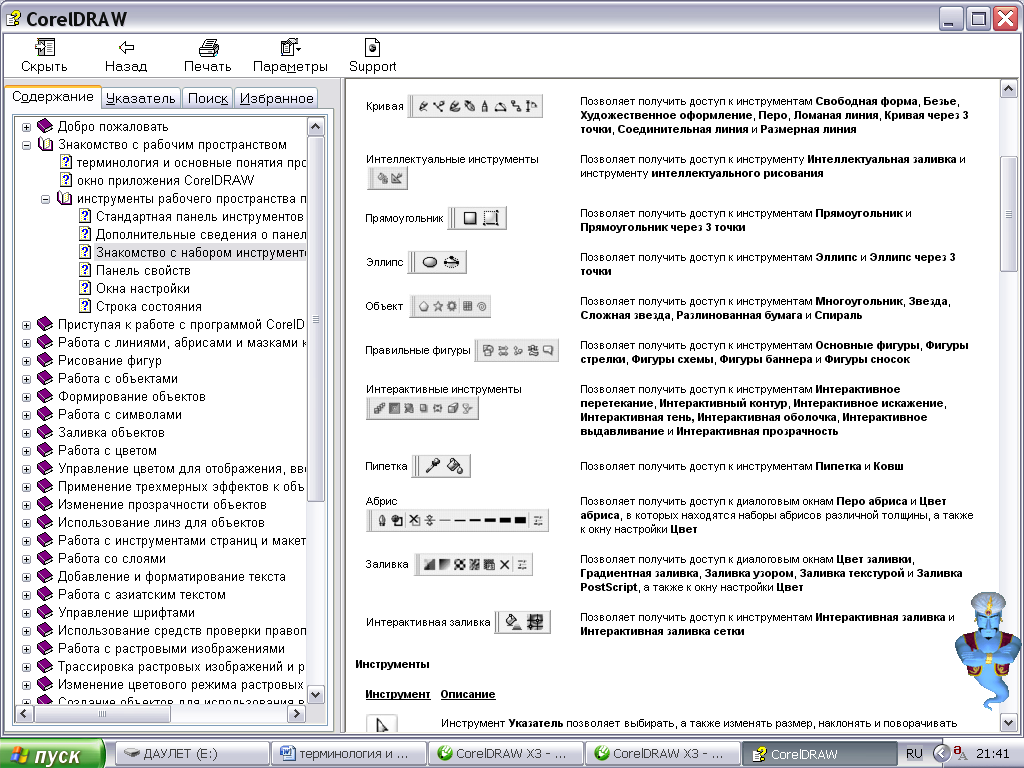Collapse инструменты рабочего пространства node

coord(45,199)
